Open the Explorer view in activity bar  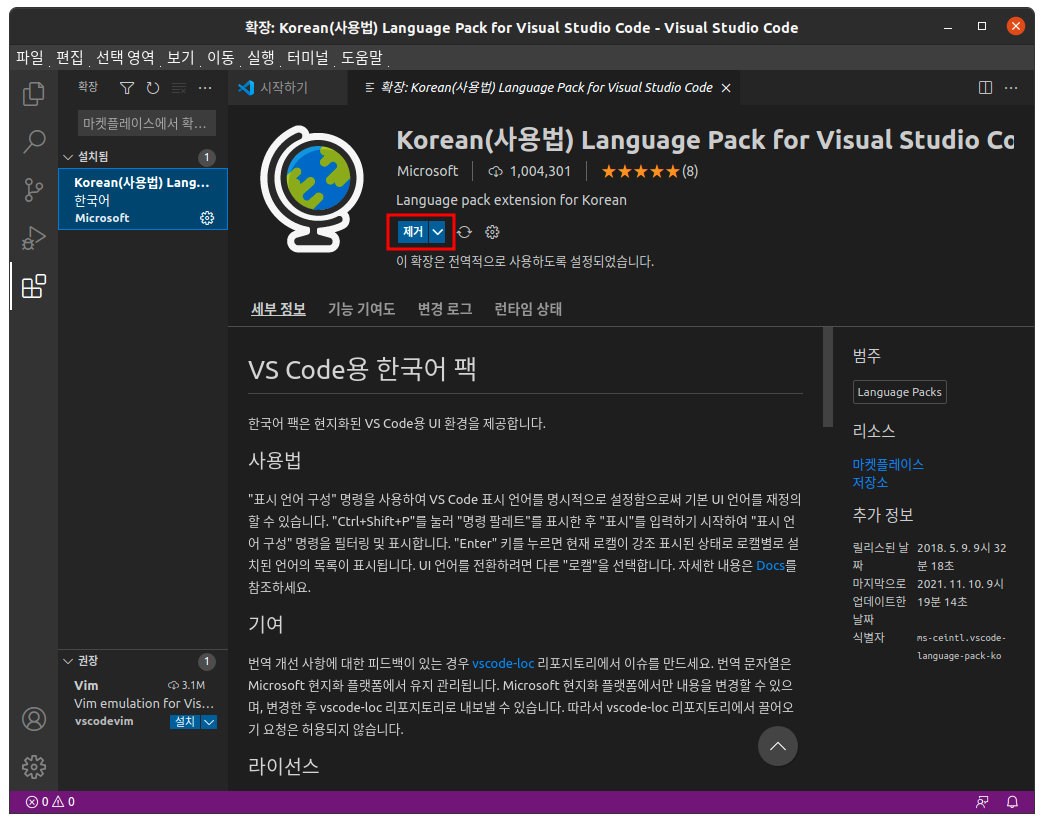pyautogui.click(x=33, y=94)
